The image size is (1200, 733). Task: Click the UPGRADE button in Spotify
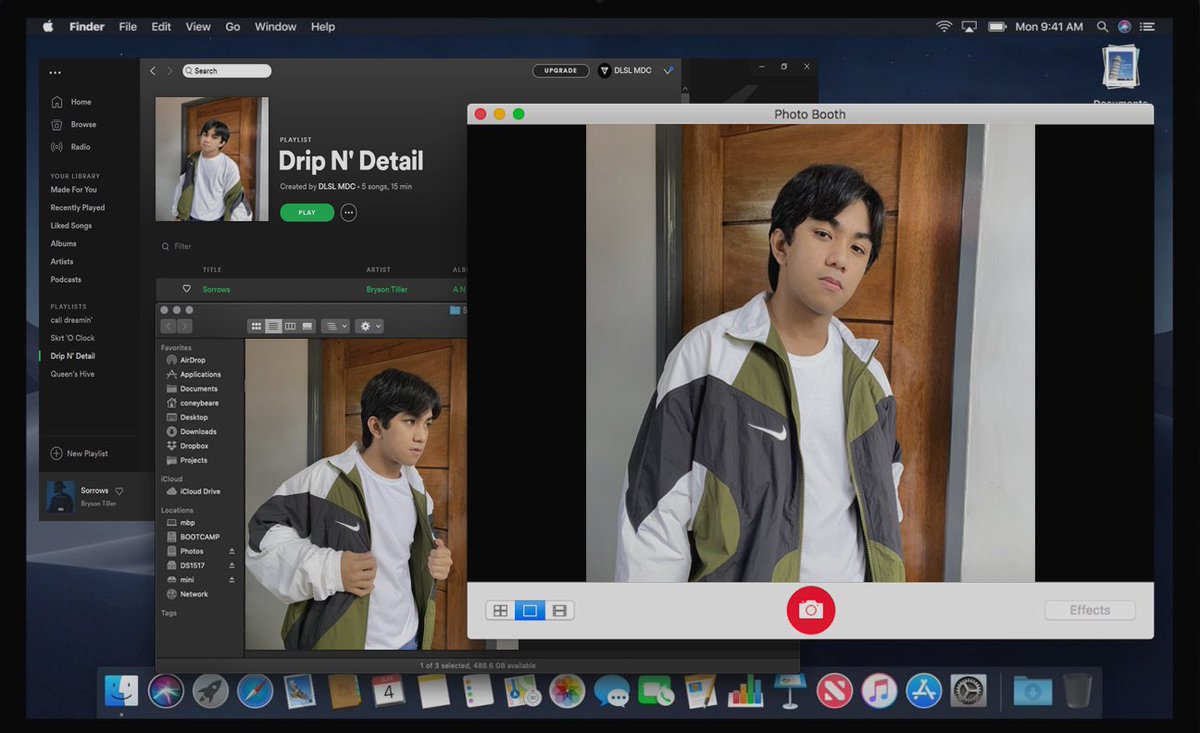coord(561,71)
